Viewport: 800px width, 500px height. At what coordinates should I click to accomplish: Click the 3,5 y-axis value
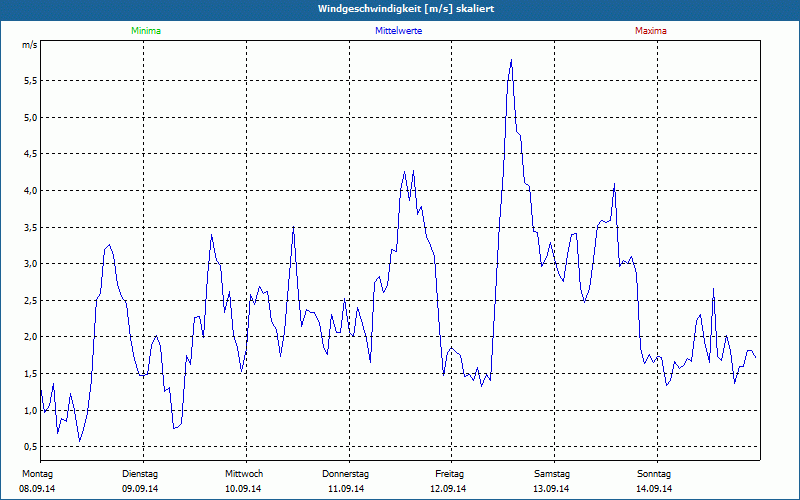(x=31, y=227)
